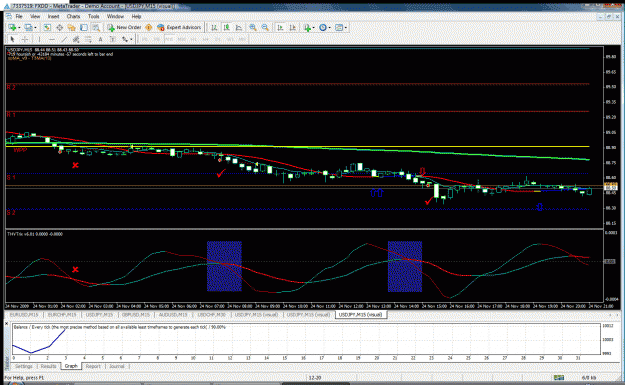Expand the chart templates dropdown
This screenshot has width=625, height=385.
[346, 28]
